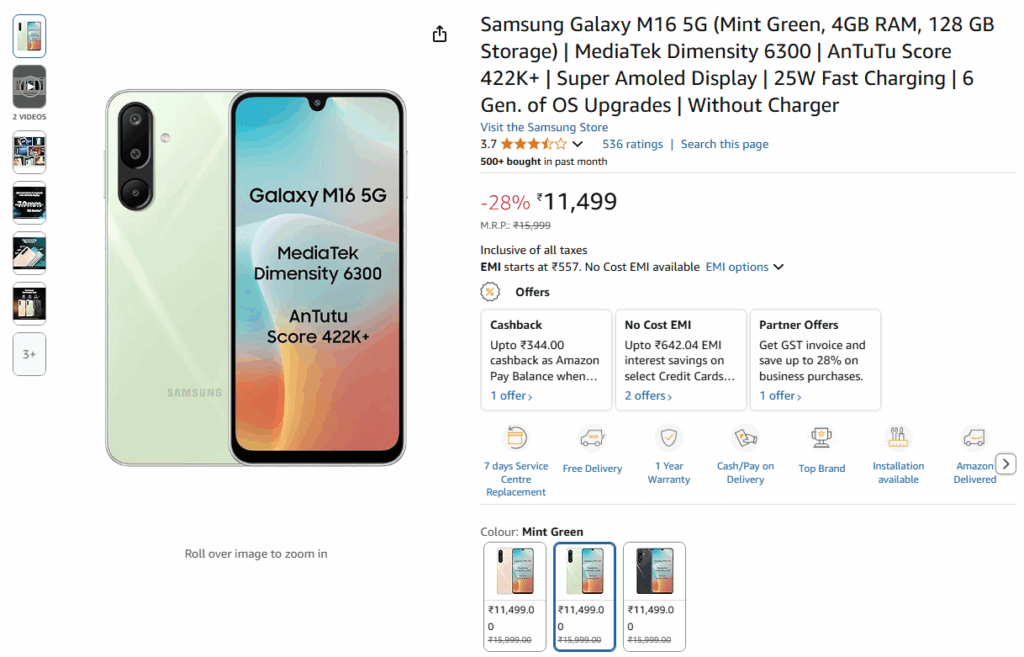Open the 536 ratings link
This screenshot has height=657, width=1024.
tap(632, 144)
